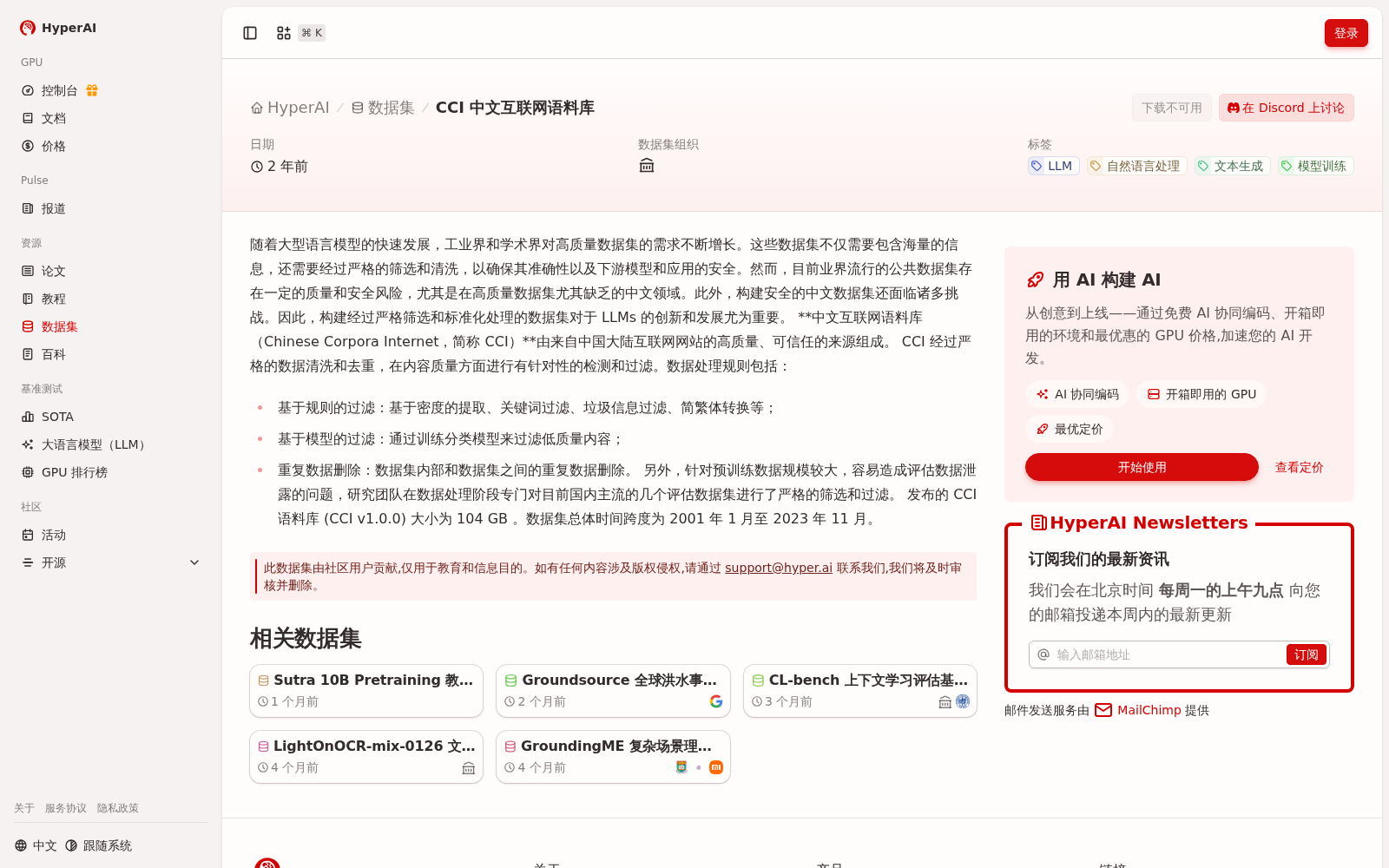Click the AI 协同编码 chip
This screenshot has height=868, width=1389.
pos(1077,394)
